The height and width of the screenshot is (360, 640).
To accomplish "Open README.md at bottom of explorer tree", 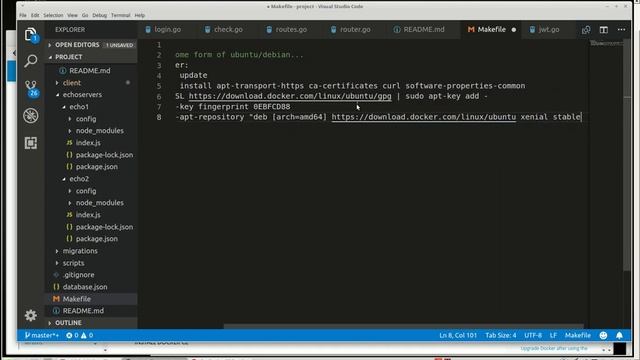I will click(x=91, y=311).
